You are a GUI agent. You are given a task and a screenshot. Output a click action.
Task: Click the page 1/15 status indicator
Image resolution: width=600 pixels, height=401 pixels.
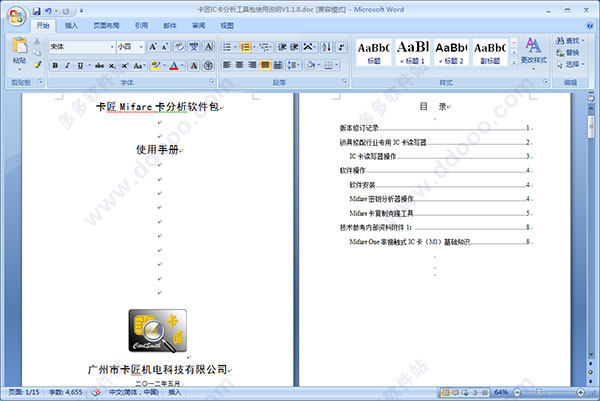[x=24, y=392]
